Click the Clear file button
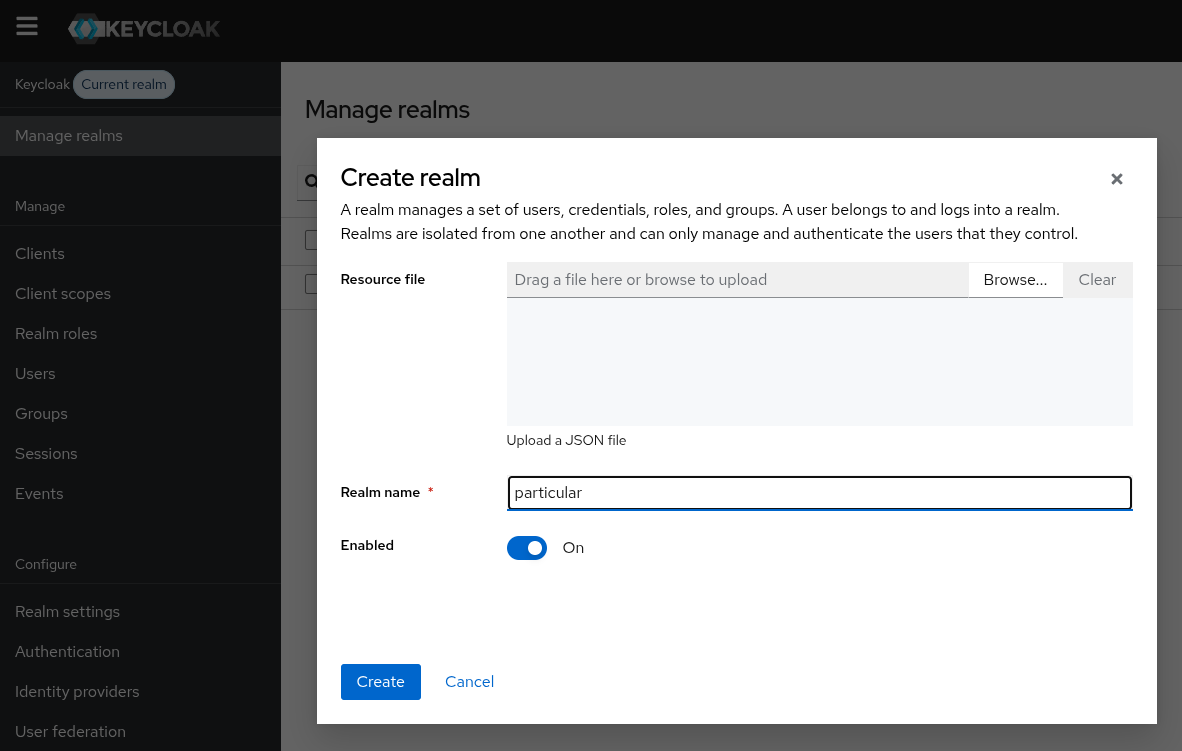The image size is (1182, 751). (x=1097, y=280)
